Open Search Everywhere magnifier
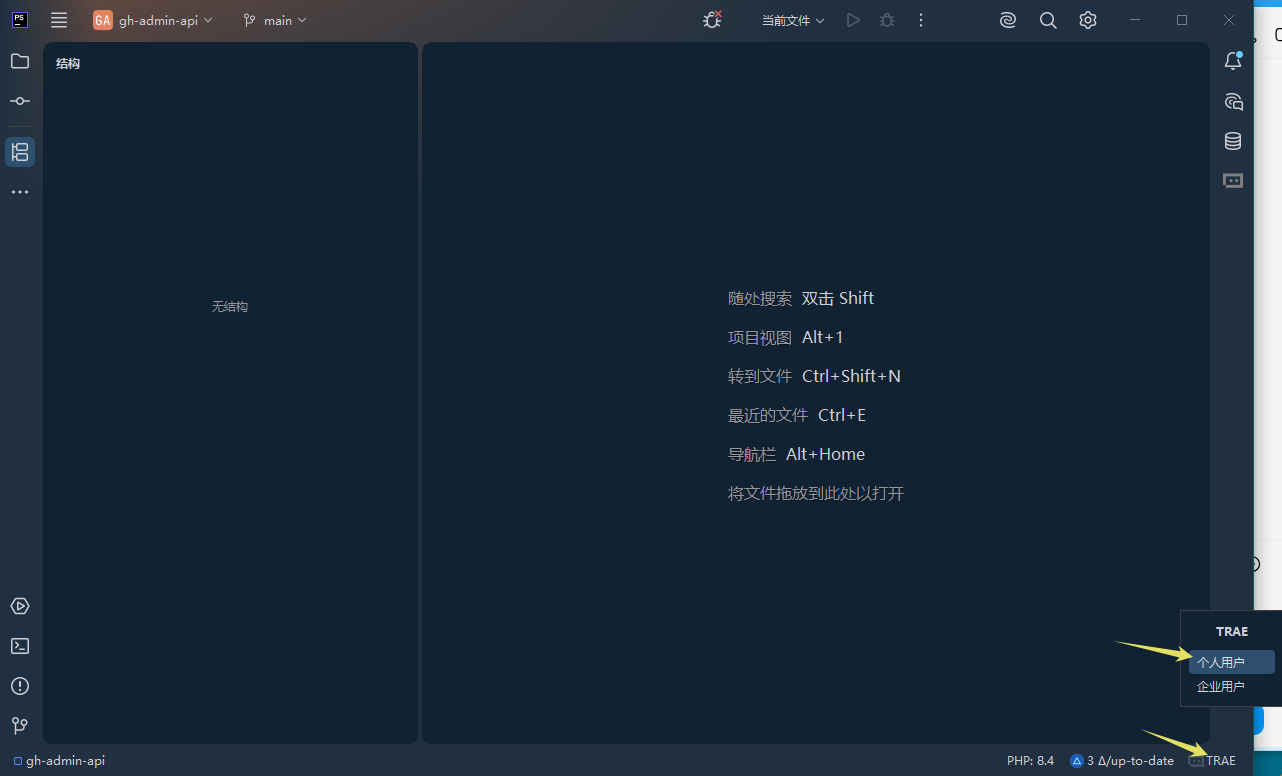 (1048, 20)
